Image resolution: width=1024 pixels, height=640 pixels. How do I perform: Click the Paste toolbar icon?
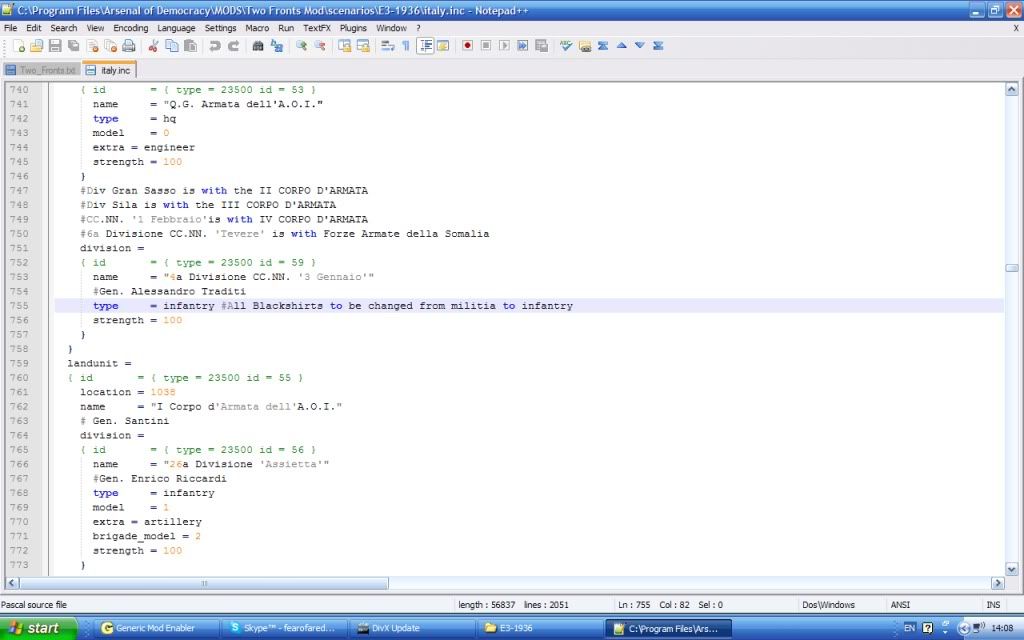pos(190,46)
